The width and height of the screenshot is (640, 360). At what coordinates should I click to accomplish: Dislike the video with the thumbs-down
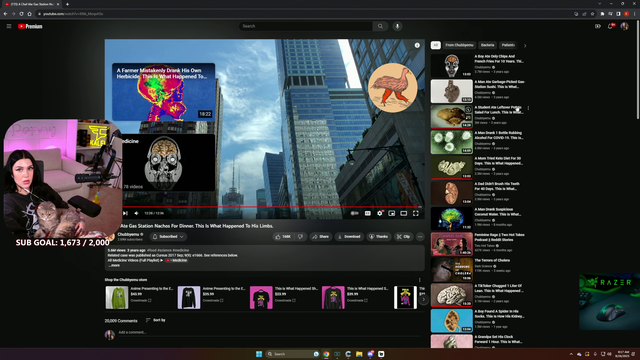point(300,237)
